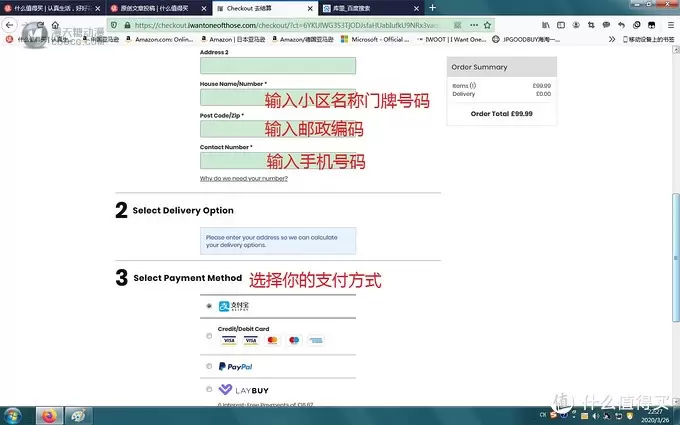
Task: Click the 'Order Total £99.99' text
Action: click(501, 114)
